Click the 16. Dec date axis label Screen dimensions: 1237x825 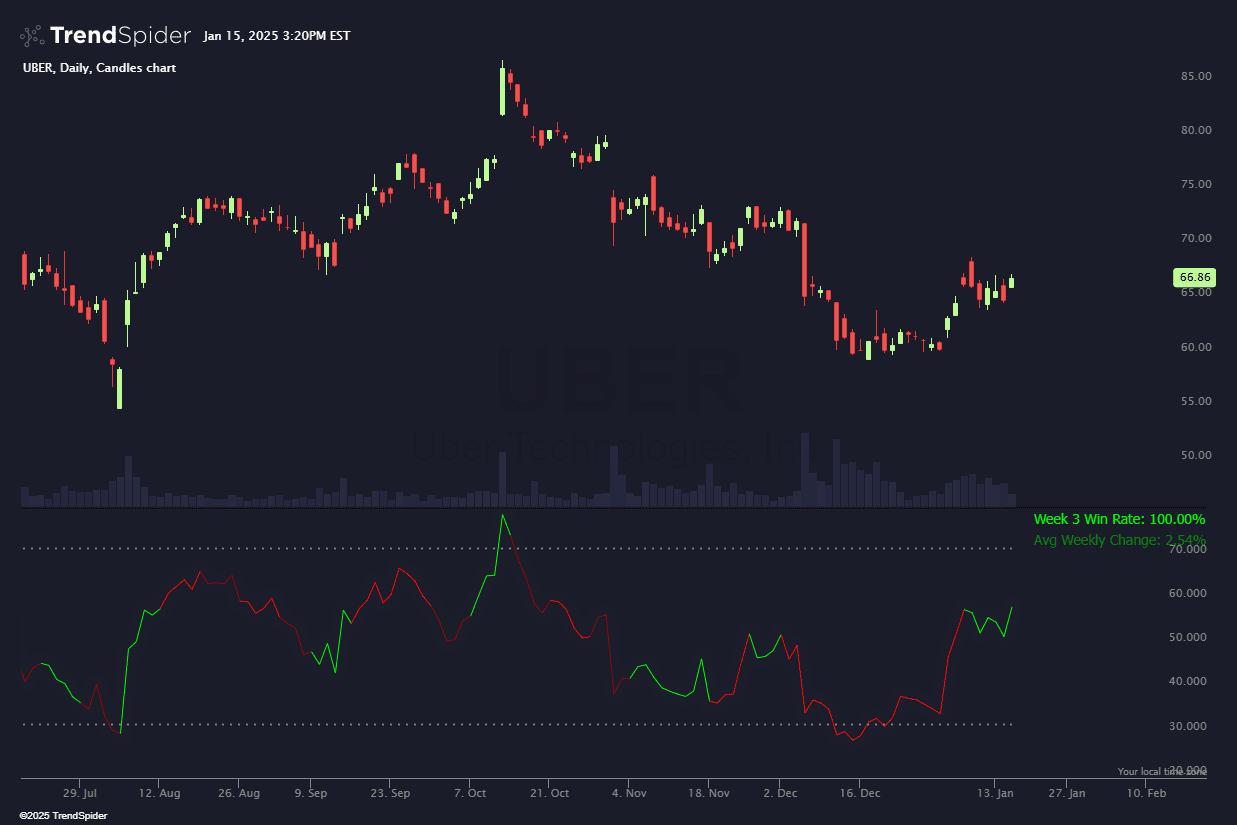tap(860, 793)
